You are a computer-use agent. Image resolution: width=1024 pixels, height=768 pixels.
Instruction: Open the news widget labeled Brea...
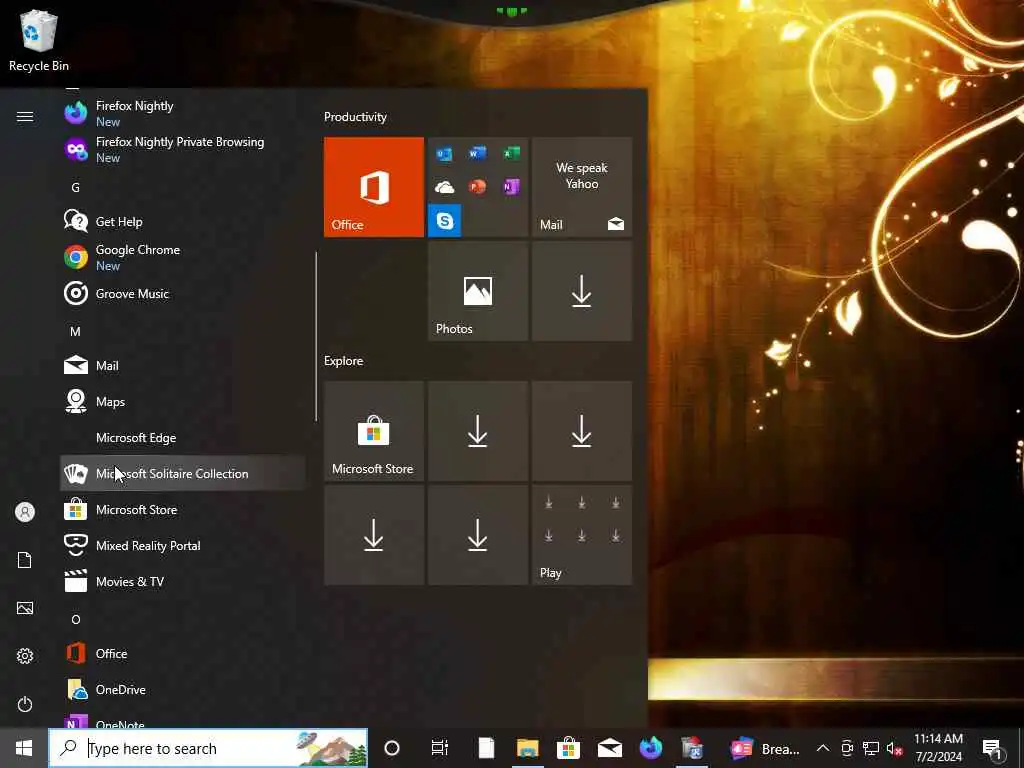(764, 748)
